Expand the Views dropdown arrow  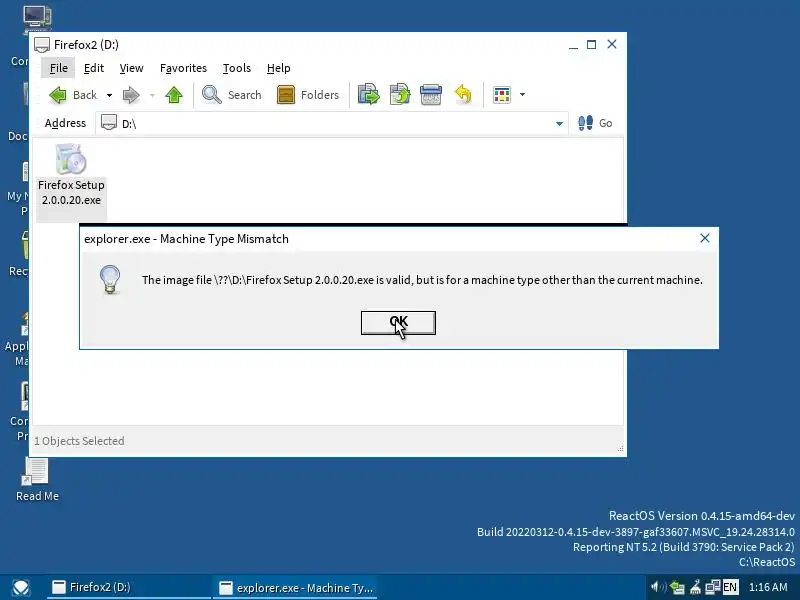(x=522, y=95)
